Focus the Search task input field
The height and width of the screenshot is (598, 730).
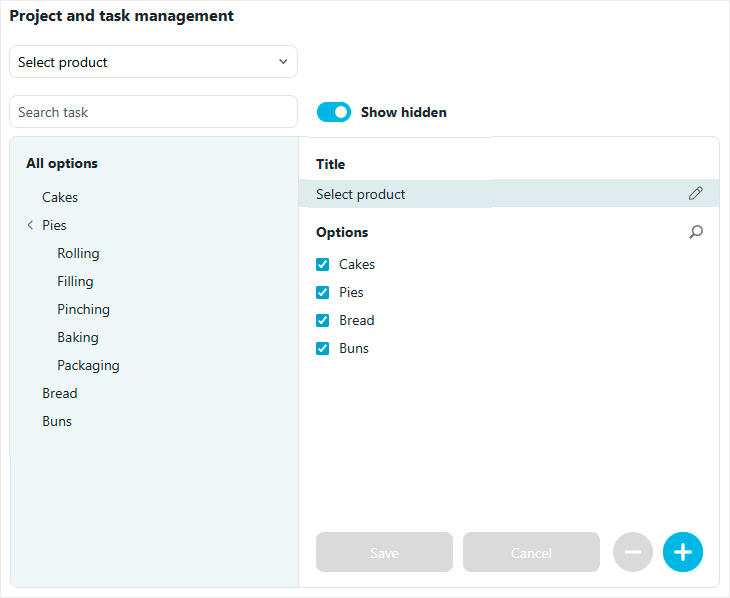[153, 112]
